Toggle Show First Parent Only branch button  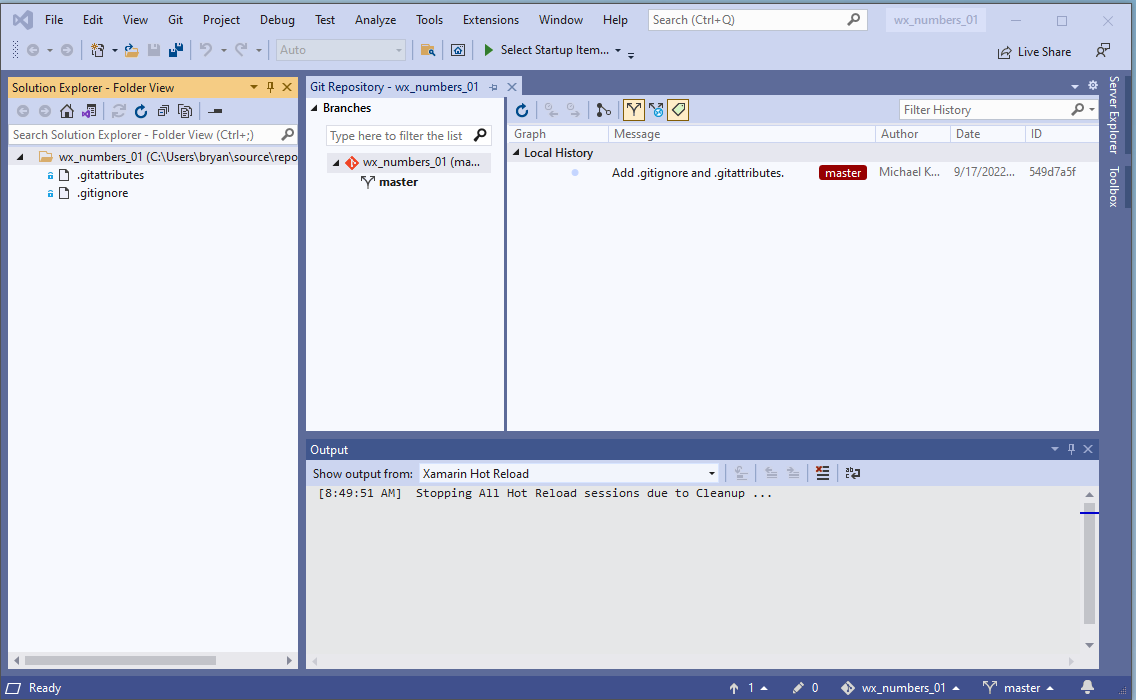pyautogui.click(x=634, y=110)
